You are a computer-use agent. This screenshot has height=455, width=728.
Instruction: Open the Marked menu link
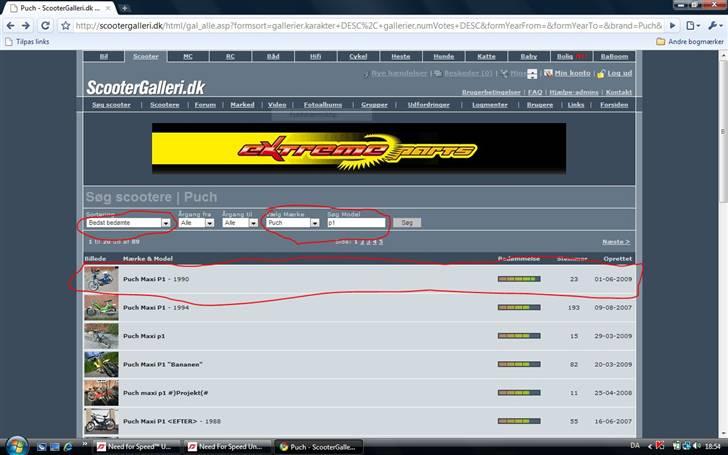[242, 105]
